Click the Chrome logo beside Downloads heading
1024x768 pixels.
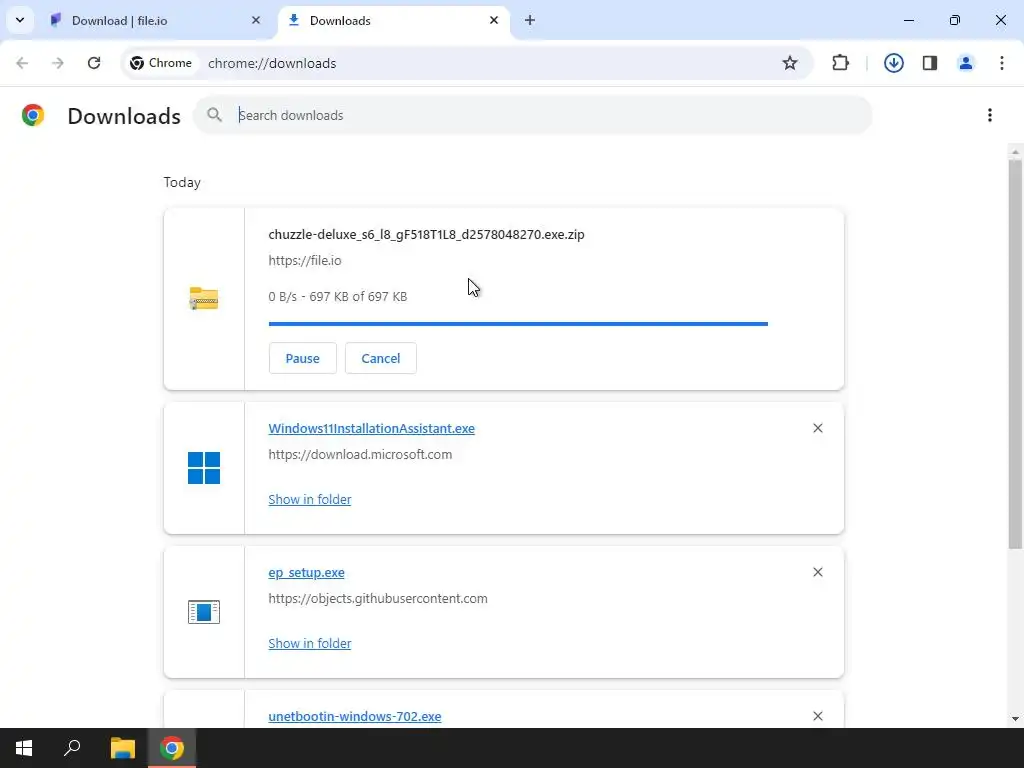33,115
